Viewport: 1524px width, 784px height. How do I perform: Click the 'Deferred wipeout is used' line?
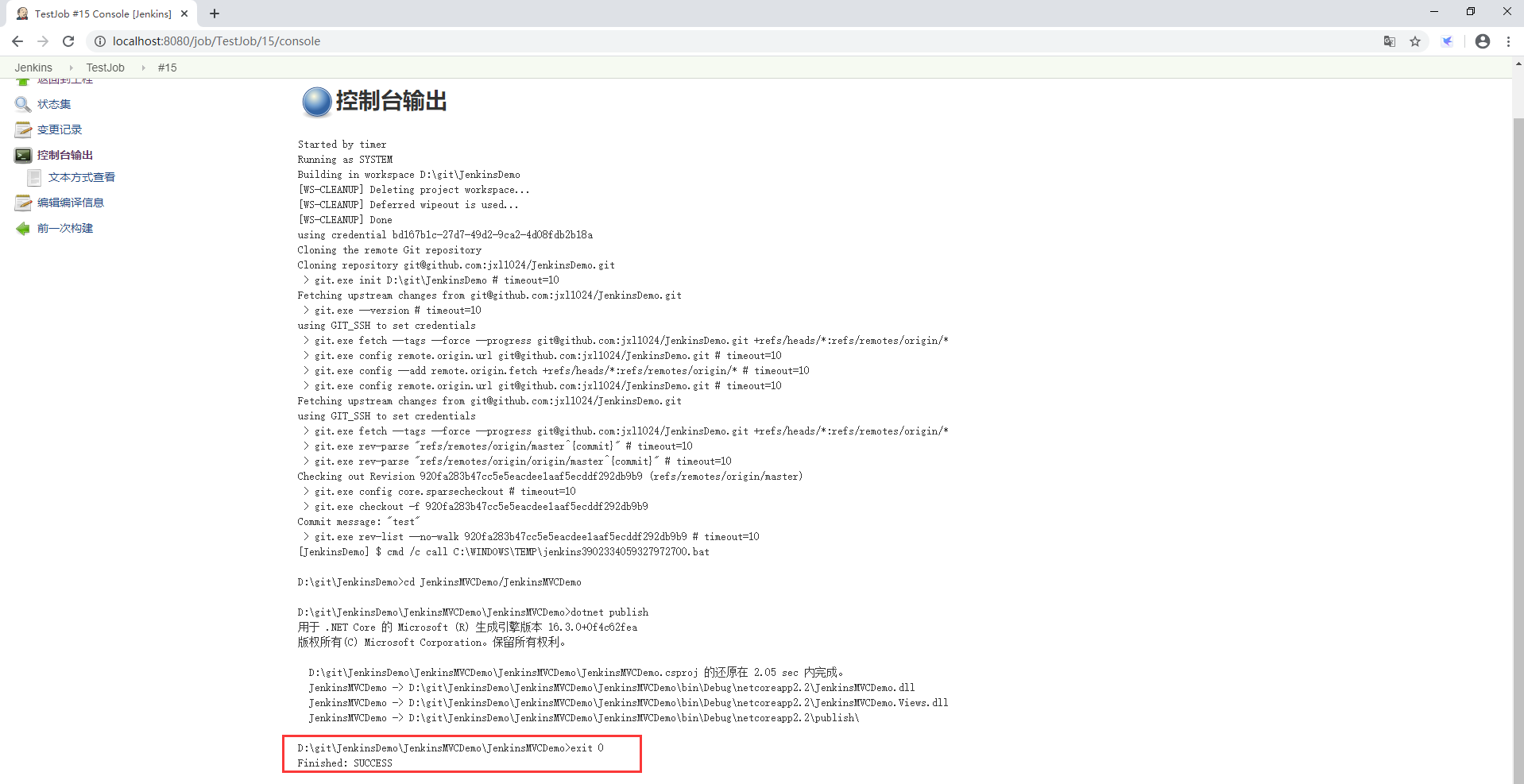[408, 205]
